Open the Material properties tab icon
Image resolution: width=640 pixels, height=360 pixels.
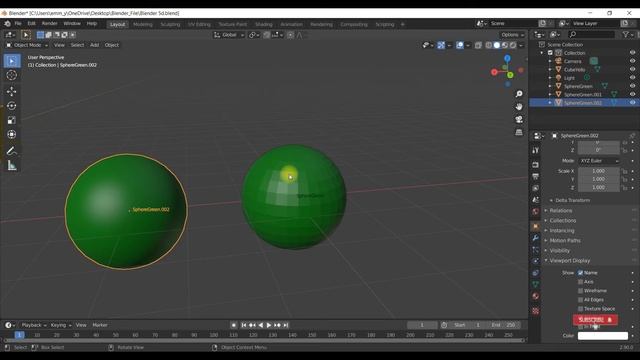536,296
